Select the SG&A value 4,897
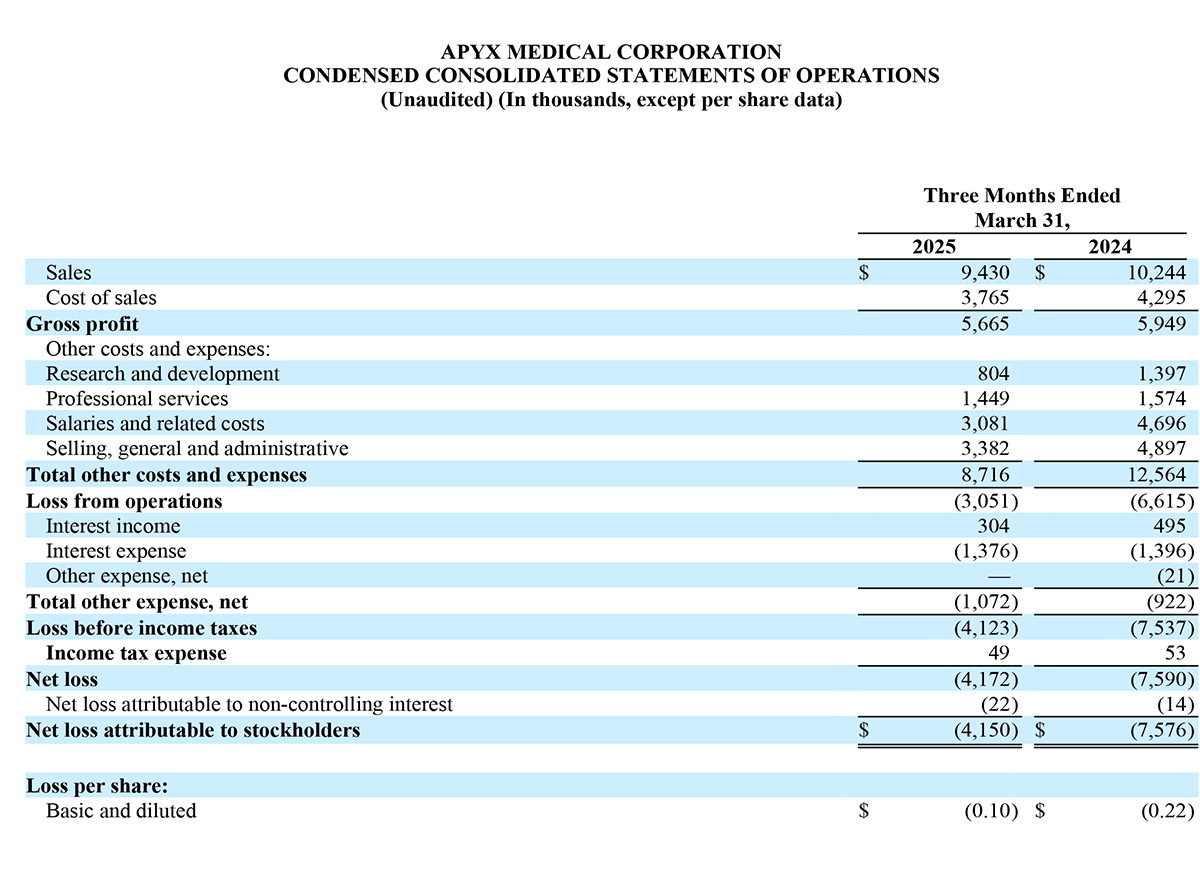Screen dimensions: 1200x875 click(x=1160, y=449)
